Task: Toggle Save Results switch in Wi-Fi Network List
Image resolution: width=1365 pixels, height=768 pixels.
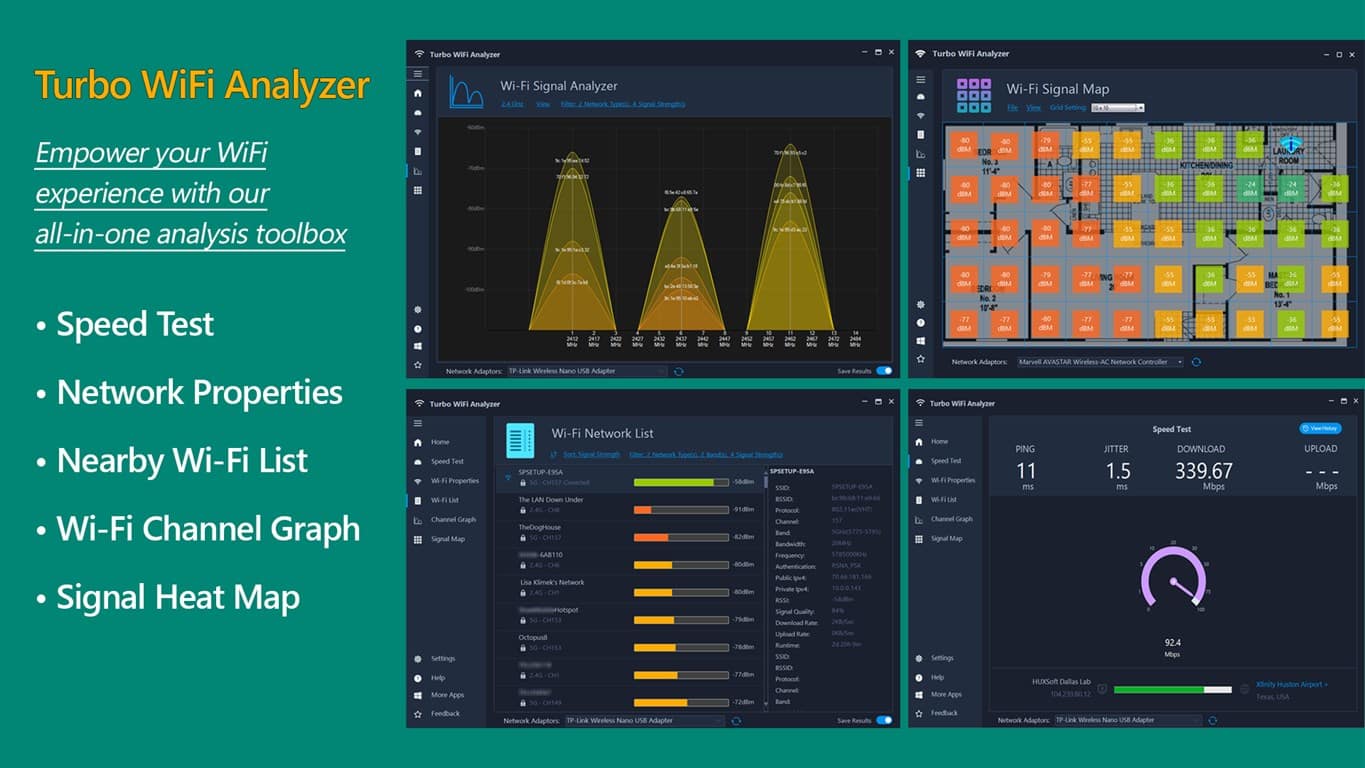Action: click(884, 720)
